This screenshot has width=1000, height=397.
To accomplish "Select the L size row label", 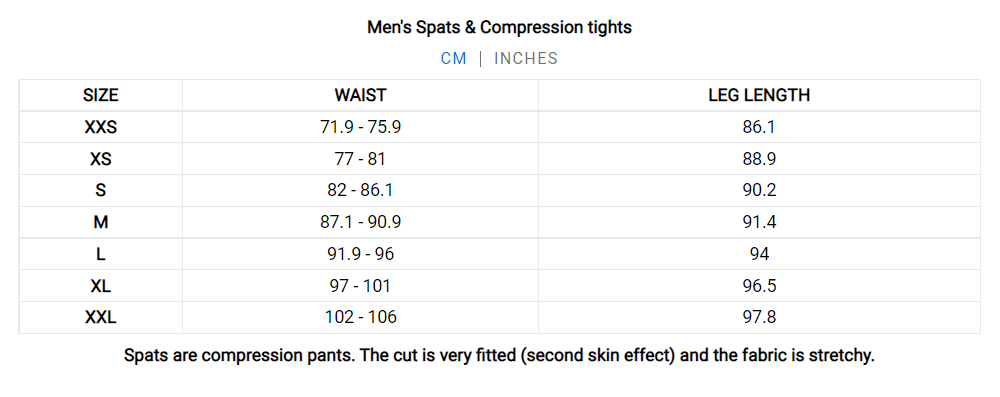I will pos(101,254).
